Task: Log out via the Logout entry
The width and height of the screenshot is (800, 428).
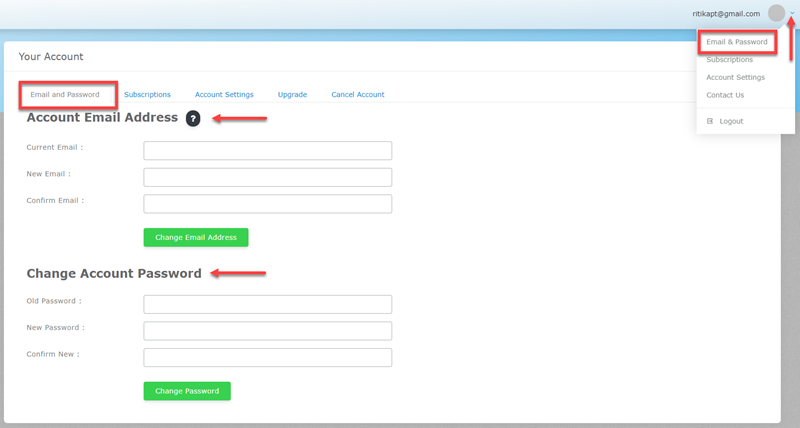Action: coord(731,121)
